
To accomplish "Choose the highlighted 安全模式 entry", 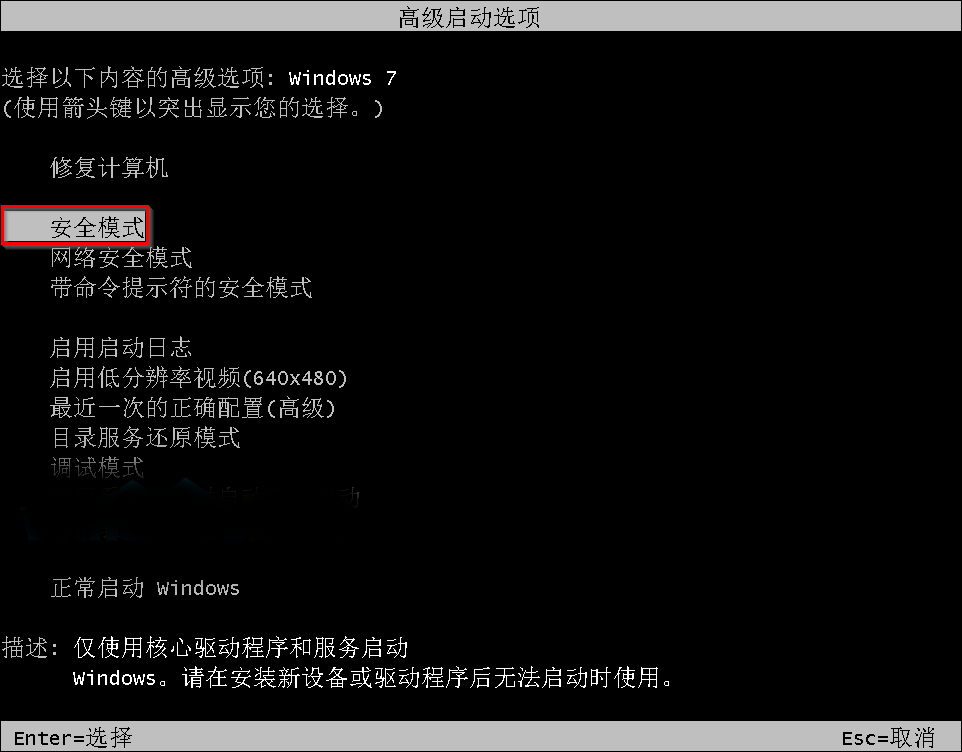I will point(76,227).
